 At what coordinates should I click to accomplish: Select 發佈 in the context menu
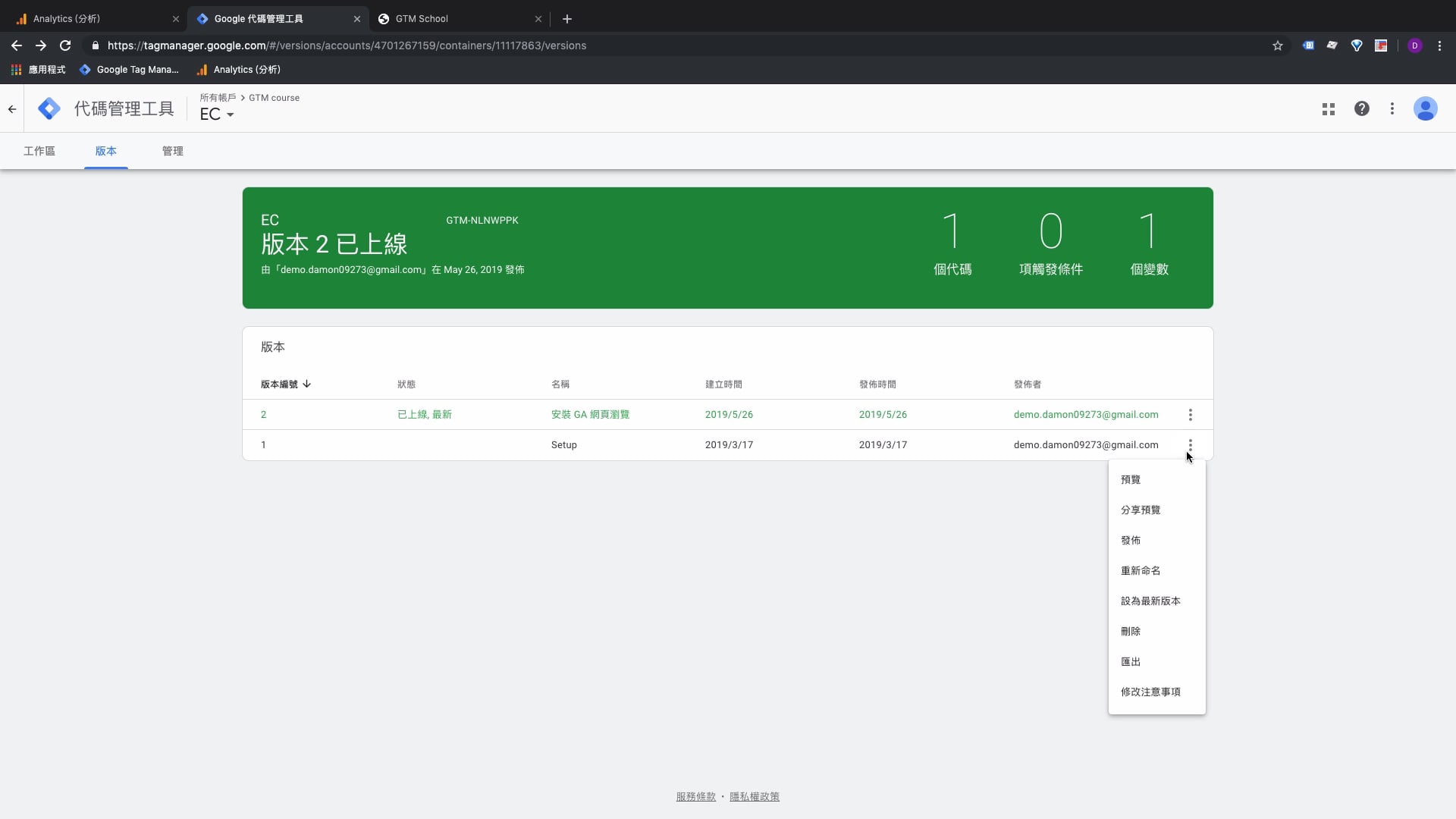tap(1130, 541)
